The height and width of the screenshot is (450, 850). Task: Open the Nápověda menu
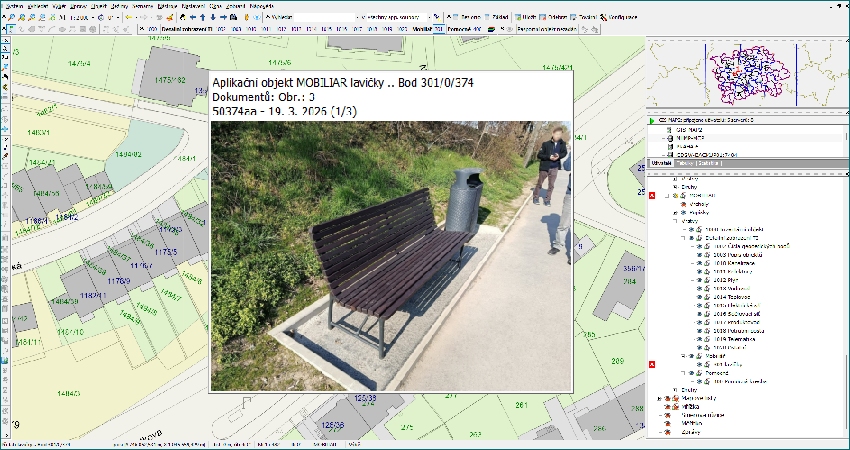click(261, 6)
